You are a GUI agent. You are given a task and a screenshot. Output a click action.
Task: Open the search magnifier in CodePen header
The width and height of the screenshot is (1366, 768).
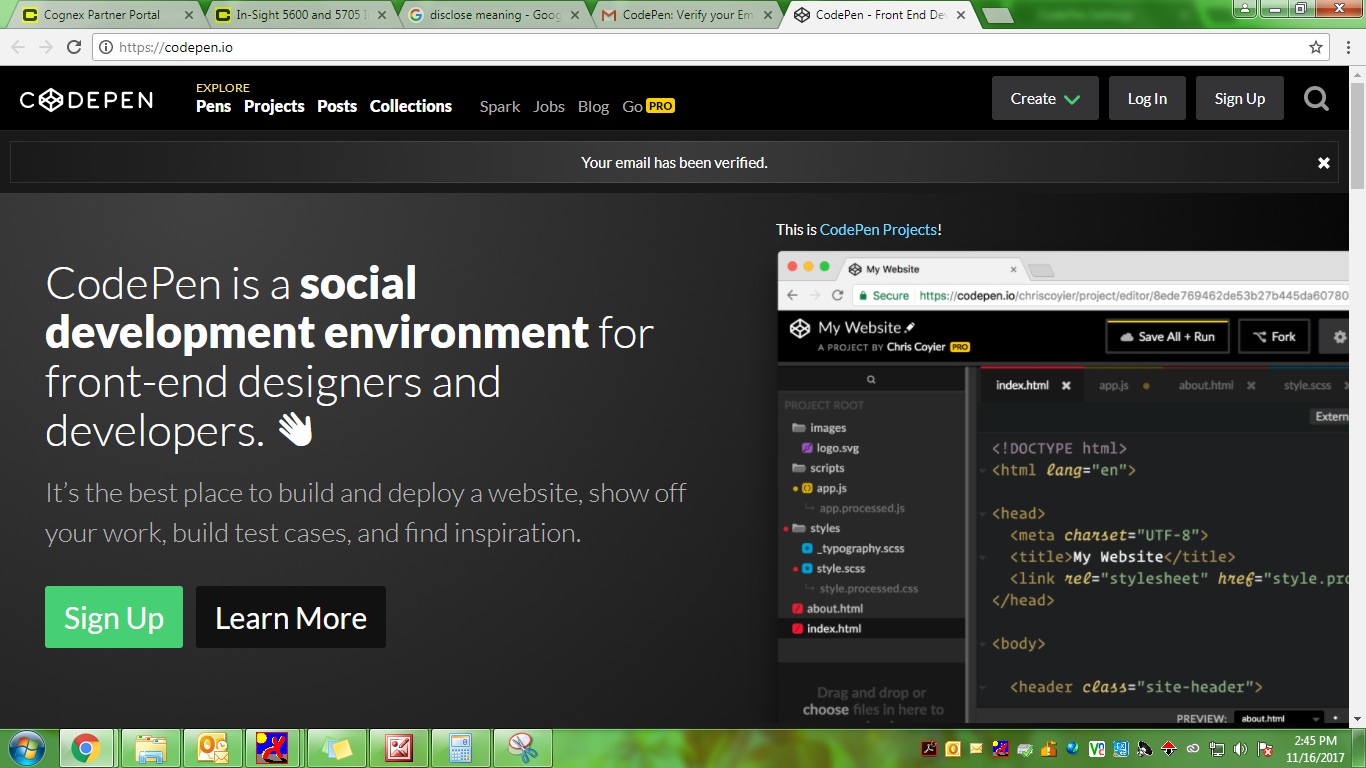click(1317, 98)
